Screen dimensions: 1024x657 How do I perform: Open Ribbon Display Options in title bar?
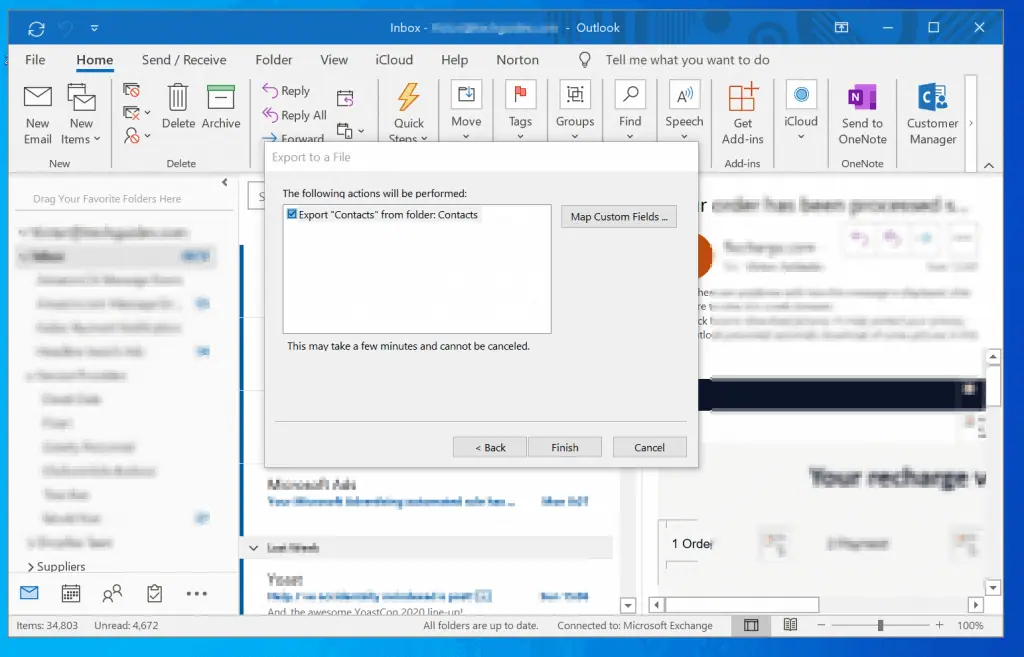tap(841, 27)
